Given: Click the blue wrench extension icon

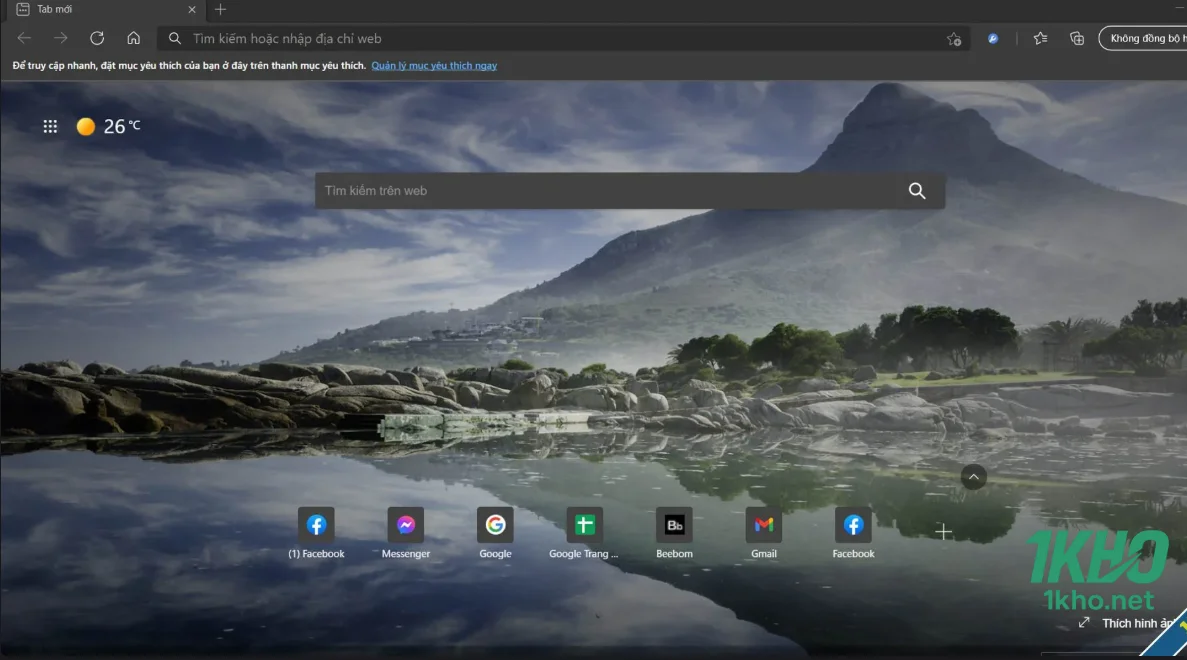Looking at the screenshot, I should tap(993, 39).
